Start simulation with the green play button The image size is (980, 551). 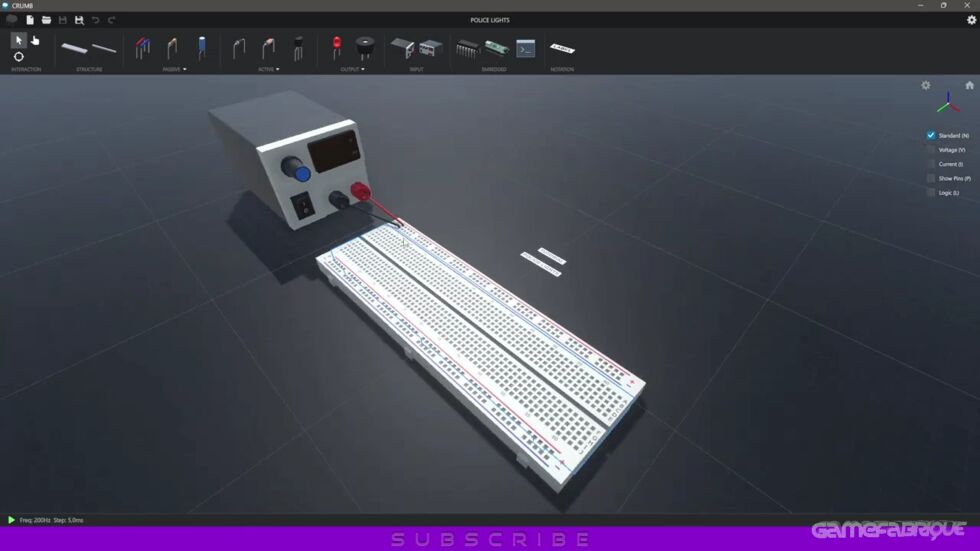coord(11,520)
